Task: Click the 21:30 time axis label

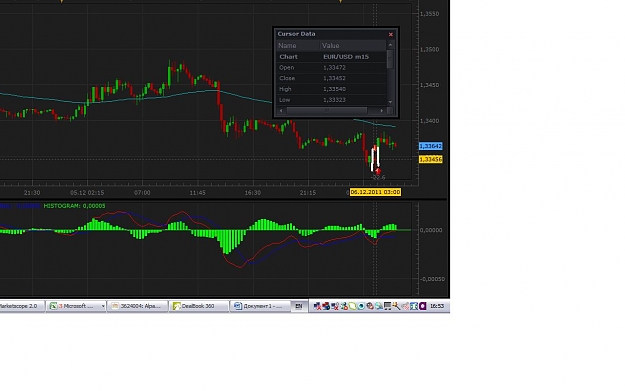Action: [x=32, y=193]
